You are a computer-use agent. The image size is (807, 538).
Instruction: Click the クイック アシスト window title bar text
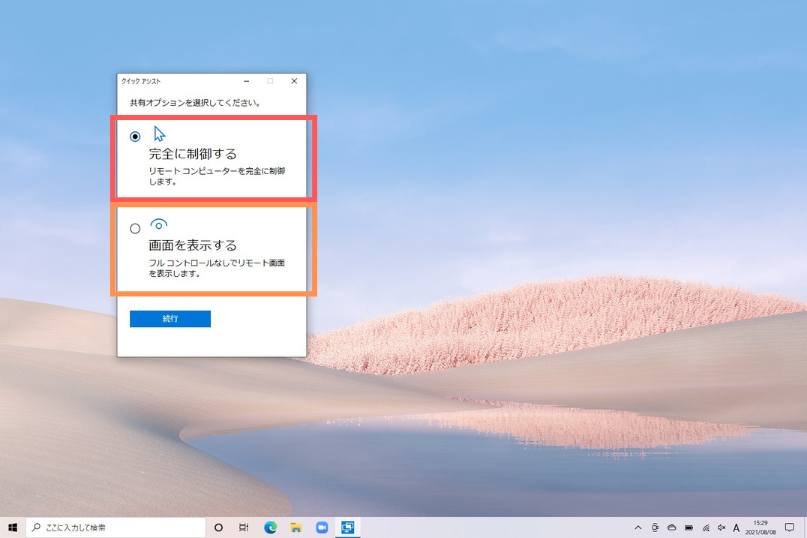point(141,81)
